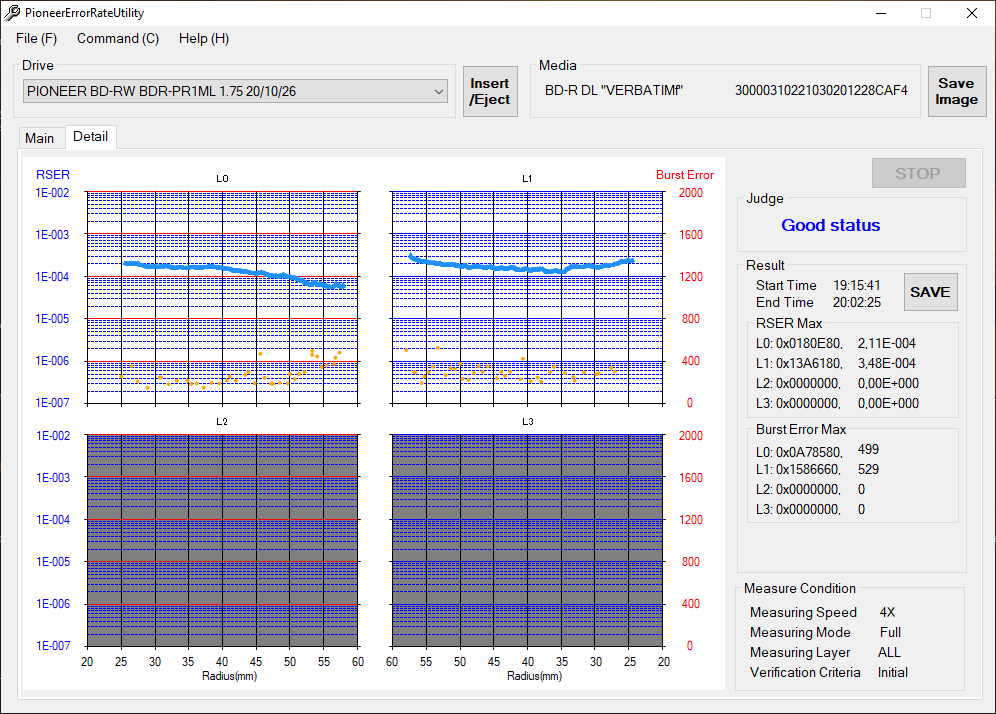Click Burst Error Max L1 value 529
Image resolution: width=996 pixels, height=714 pixels.
[868, 469]
